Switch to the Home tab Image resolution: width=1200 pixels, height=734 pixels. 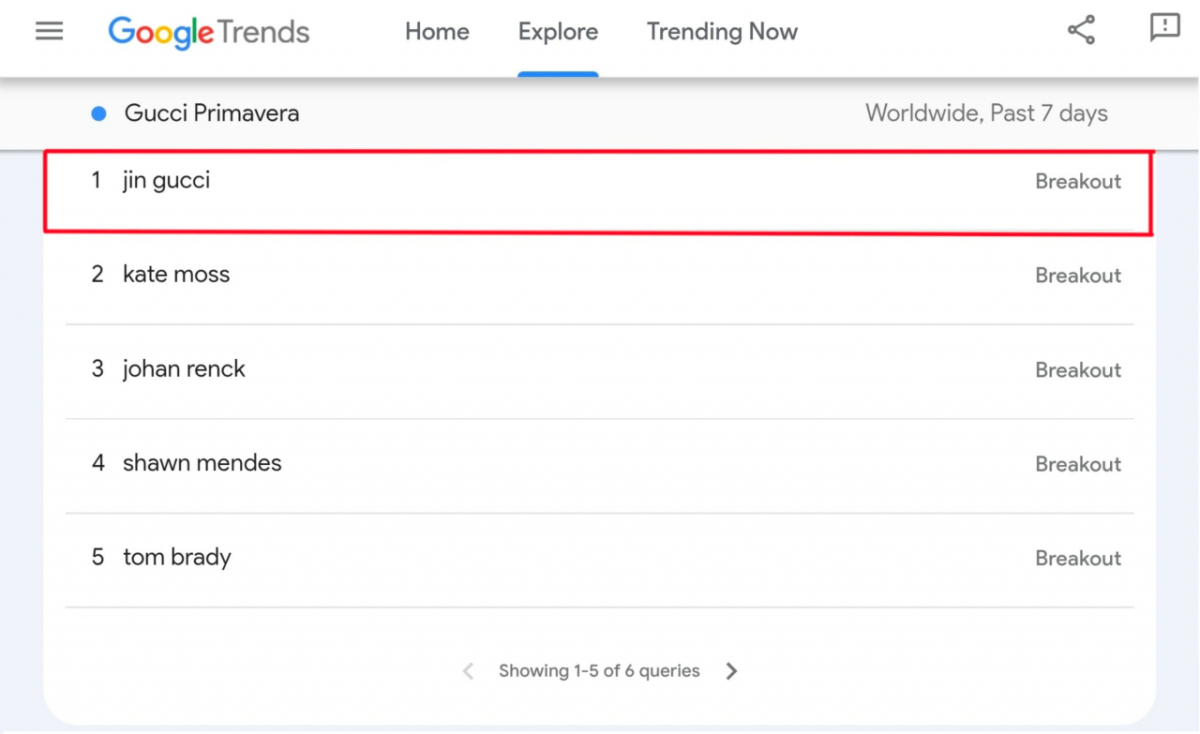pyautogui.click(x=437, y=32)
